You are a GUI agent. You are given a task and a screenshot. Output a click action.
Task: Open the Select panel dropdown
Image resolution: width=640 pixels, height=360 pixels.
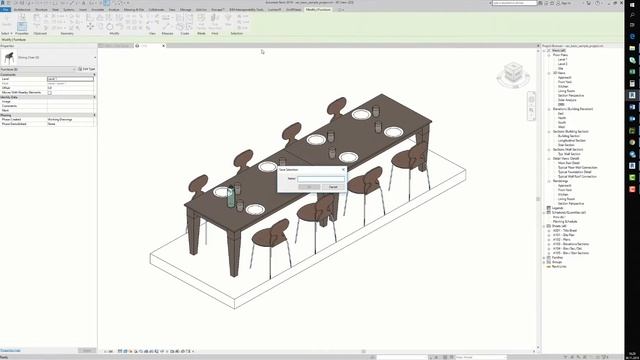(x=7, y=33)
